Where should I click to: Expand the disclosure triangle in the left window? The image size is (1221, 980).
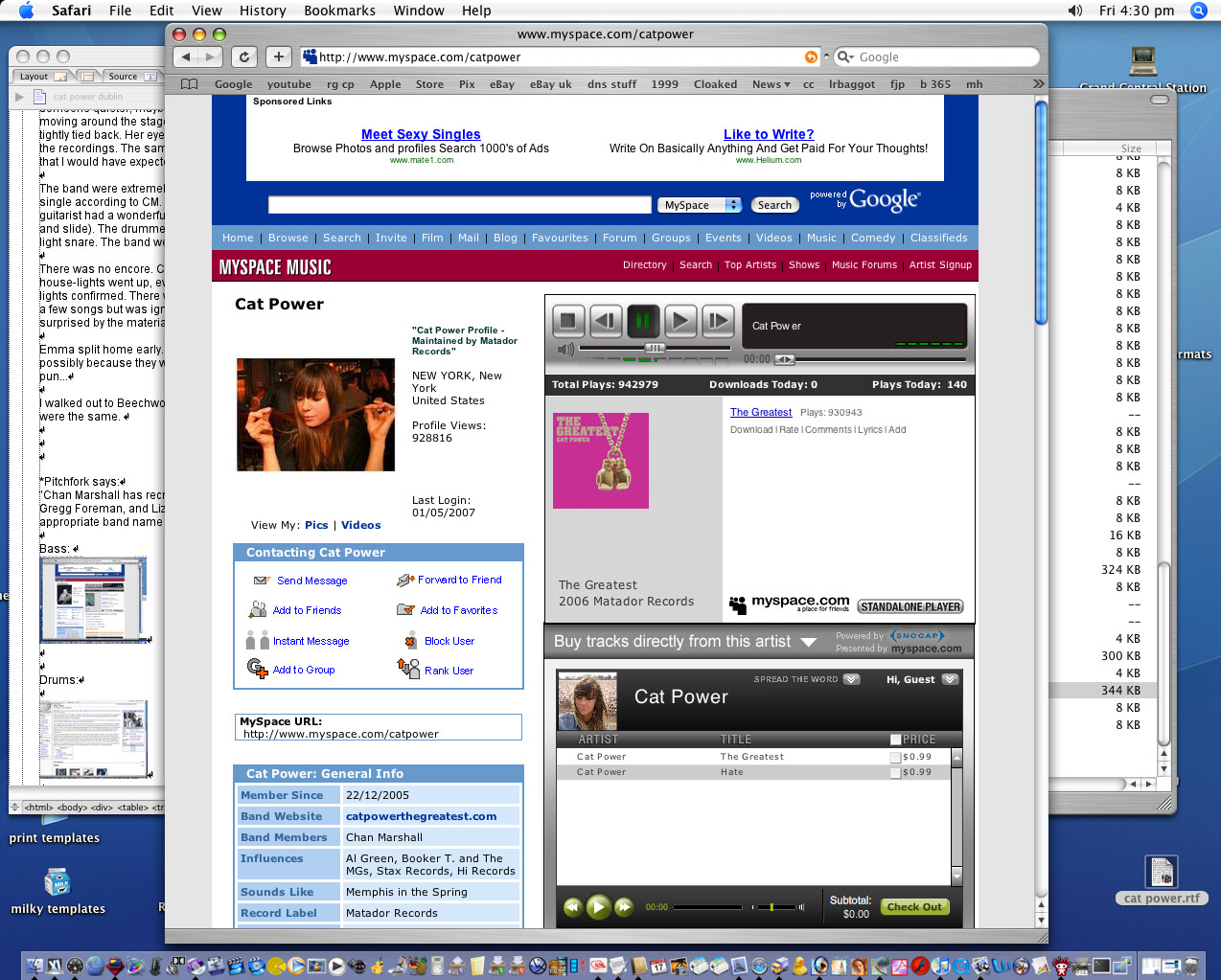(19, 97)
